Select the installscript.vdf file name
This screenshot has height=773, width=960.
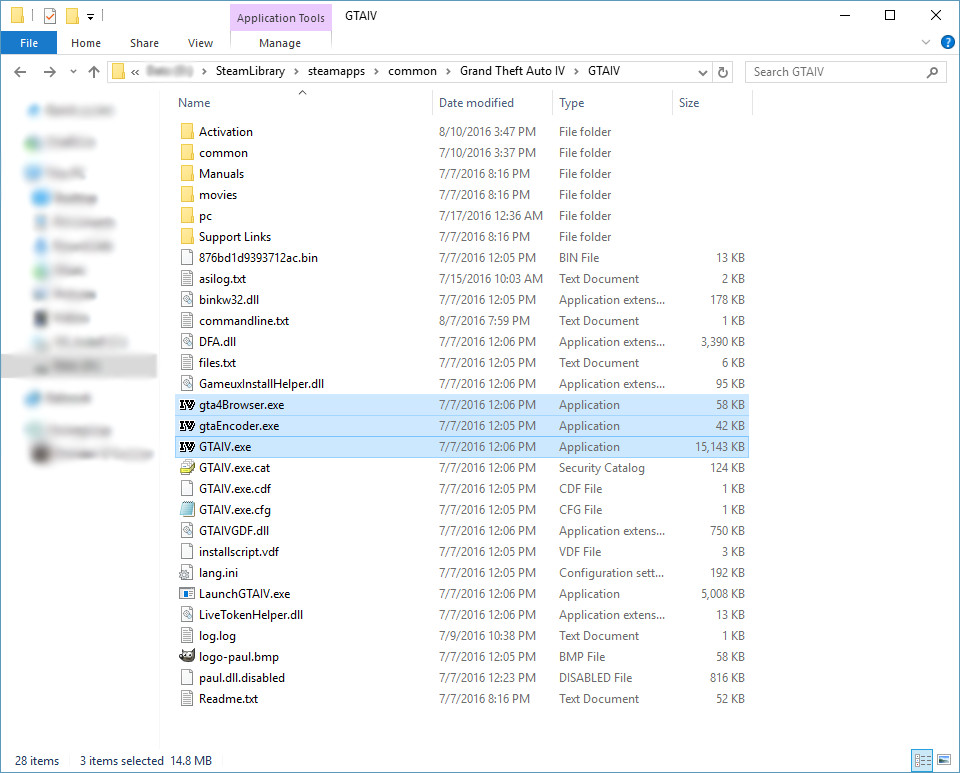pos(239,551)
